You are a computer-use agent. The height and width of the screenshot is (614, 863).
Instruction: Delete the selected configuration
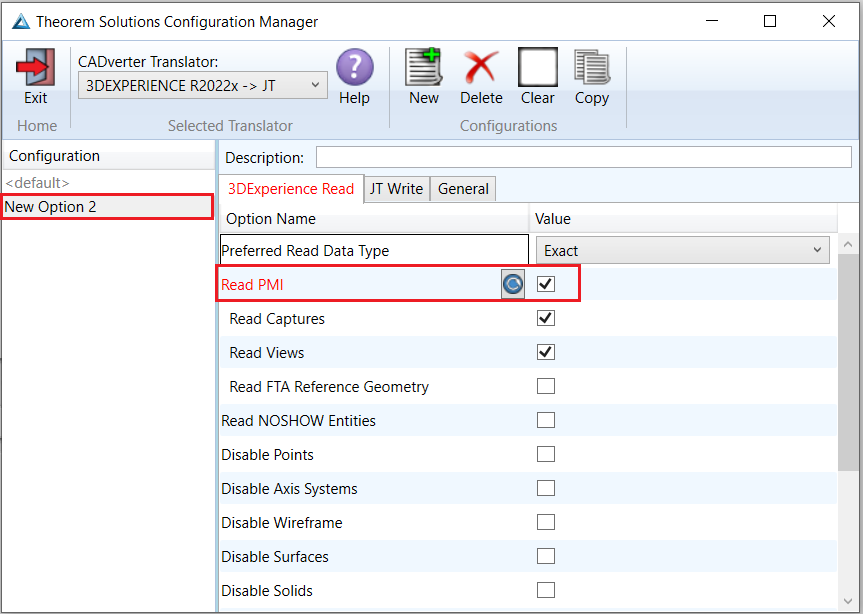click(x=481, y=67)
